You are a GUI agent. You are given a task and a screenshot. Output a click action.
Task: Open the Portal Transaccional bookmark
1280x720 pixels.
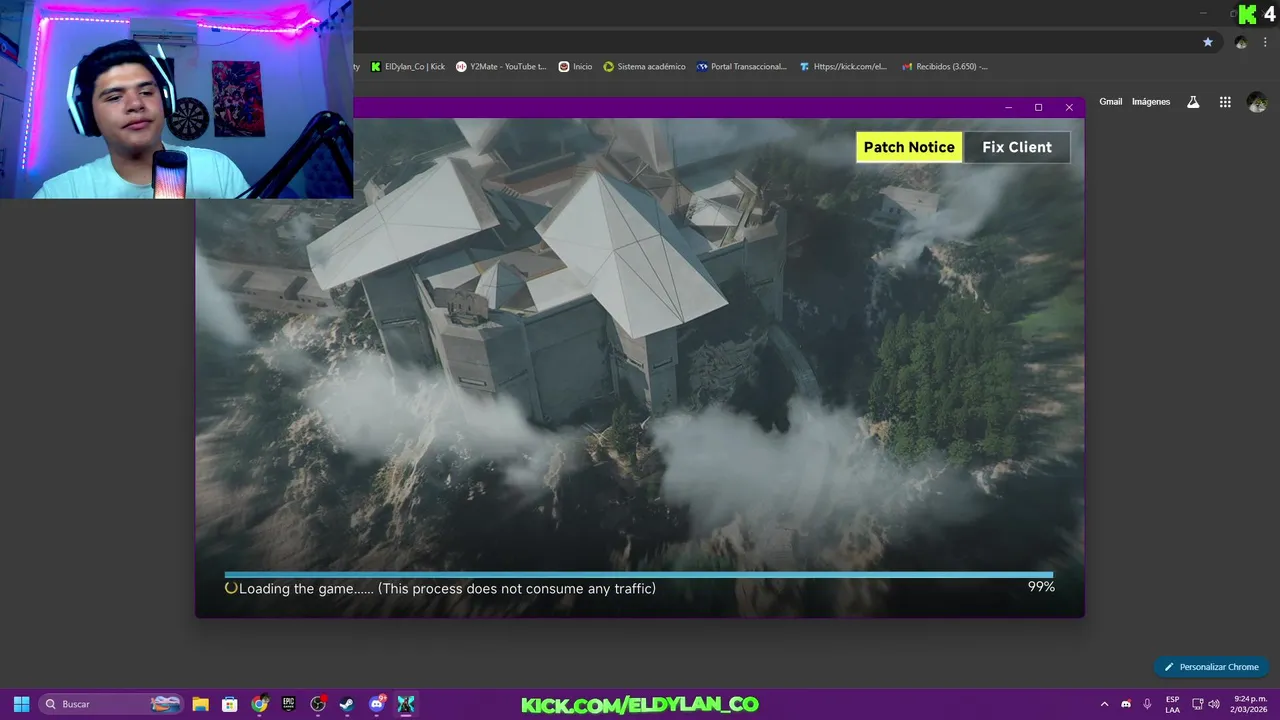[x=742, y=67]
